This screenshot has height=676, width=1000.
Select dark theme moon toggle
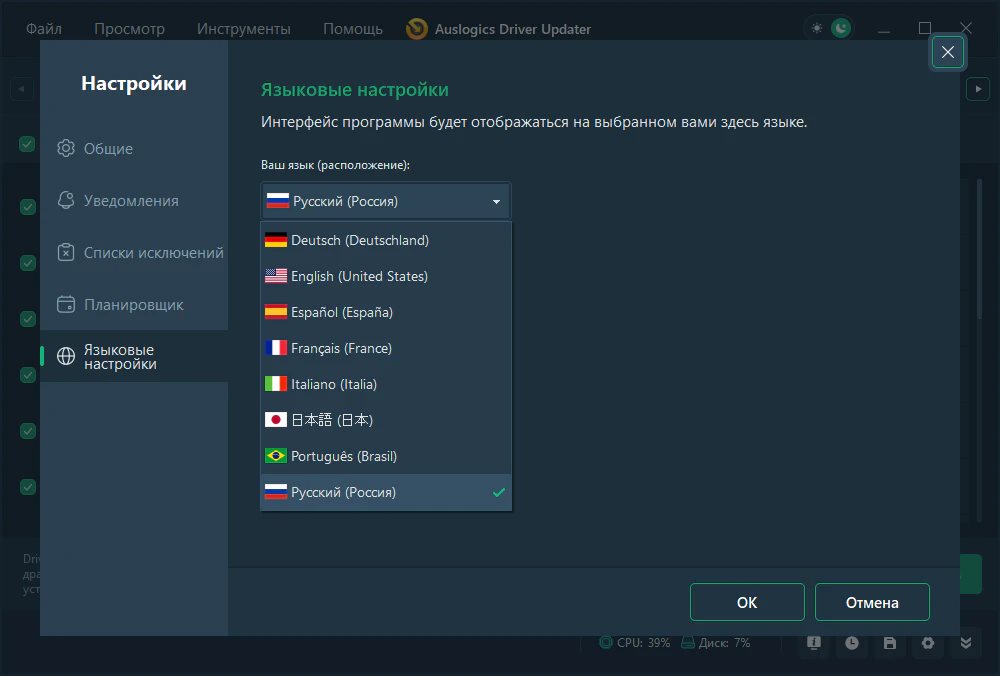pos(841,29)
